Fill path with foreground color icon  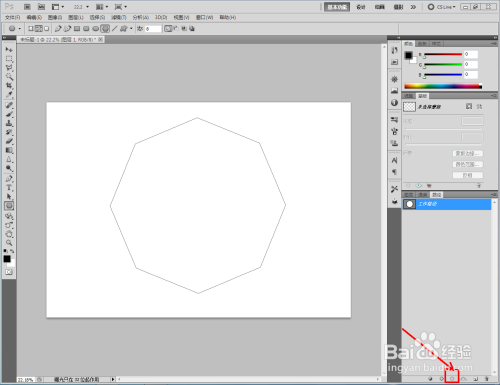[x=430, y=379]
